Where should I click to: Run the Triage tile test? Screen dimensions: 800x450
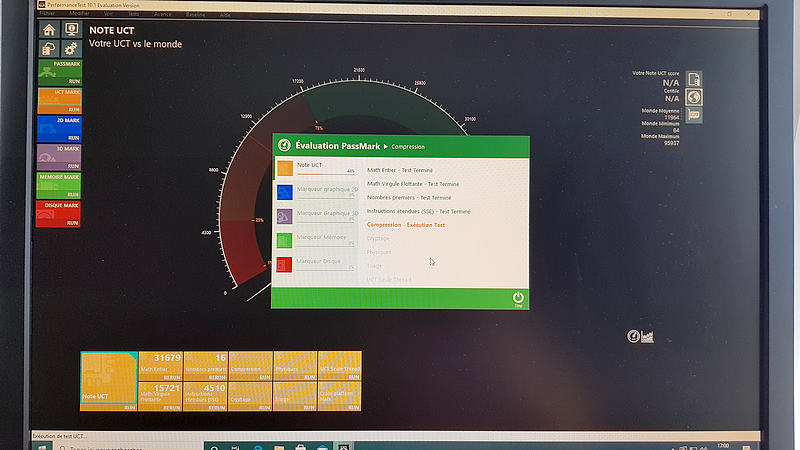309,408
